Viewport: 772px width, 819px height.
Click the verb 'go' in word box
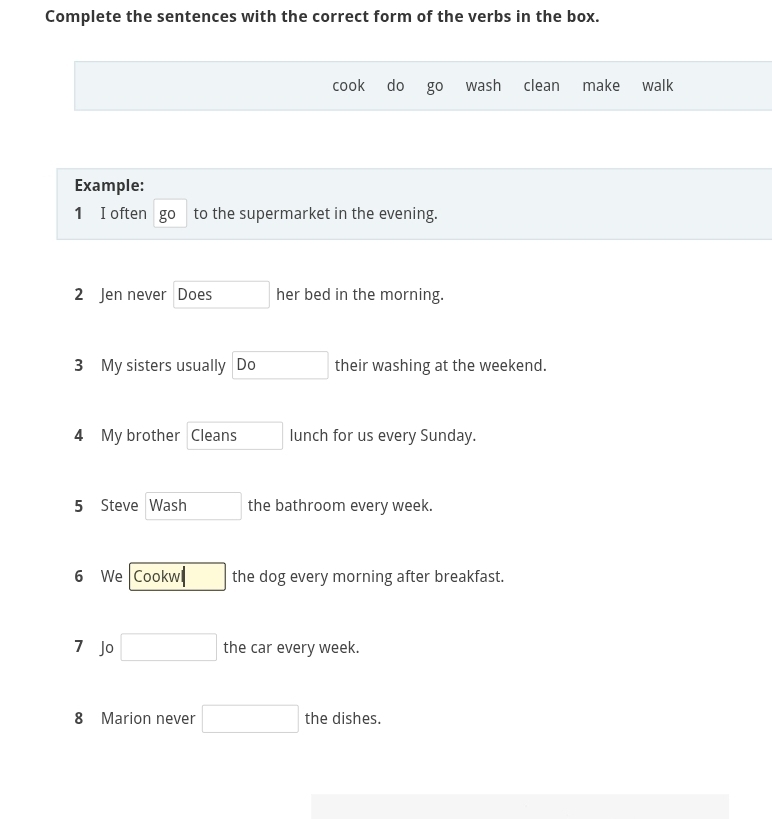[x=435, y=86]
